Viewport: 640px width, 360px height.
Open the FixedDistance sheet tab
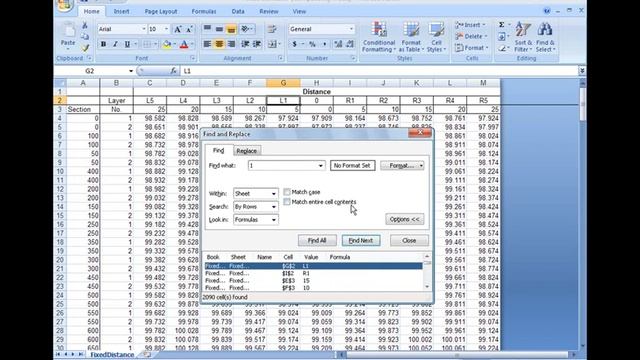(x=112, y=355)
